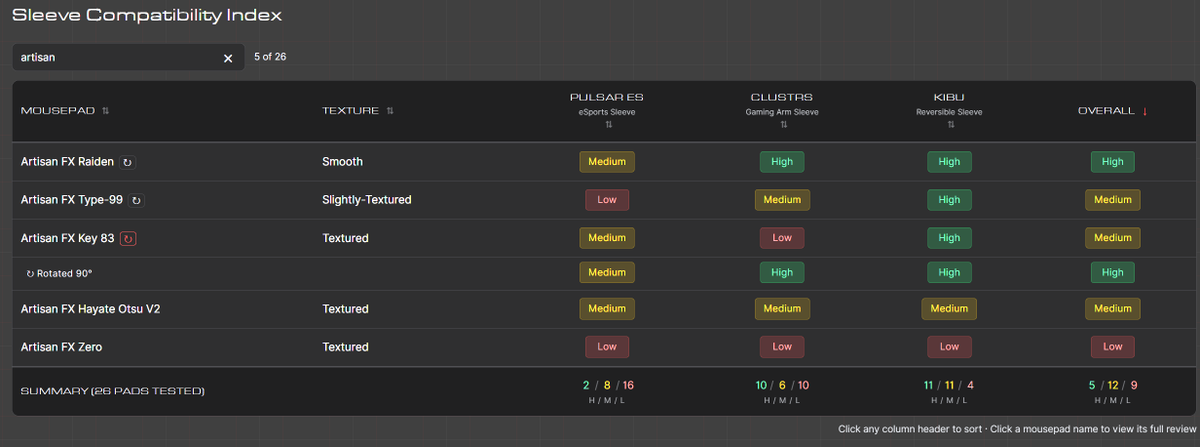Clear the artisan search with the X icon
Viewport: 1200px width, 447px height.
[x=227, y=58]
